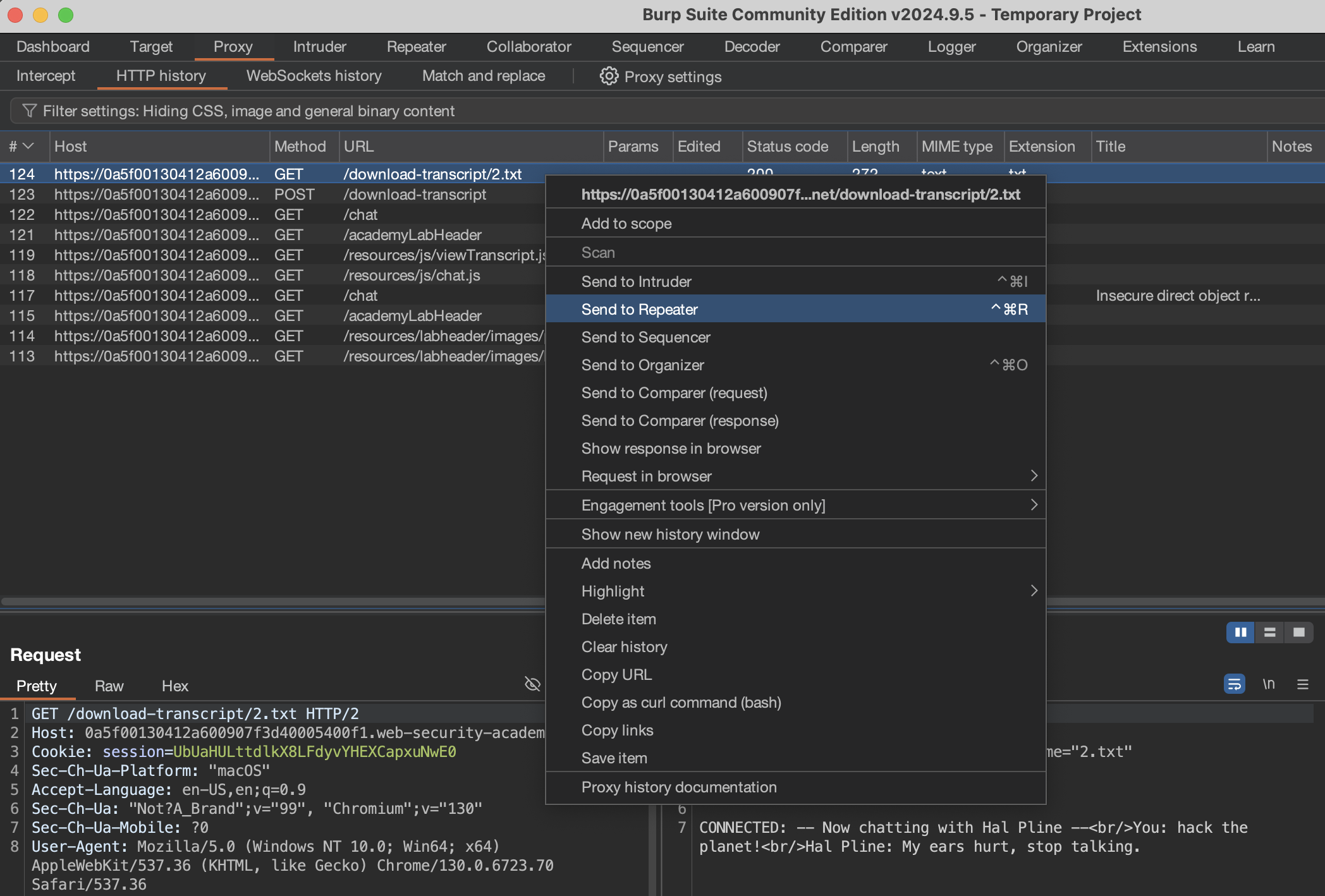Image resolution: width=1325 pixels, height=896 pixels.
Task: Select Send to Organizer option
Action: coord(795,365)
